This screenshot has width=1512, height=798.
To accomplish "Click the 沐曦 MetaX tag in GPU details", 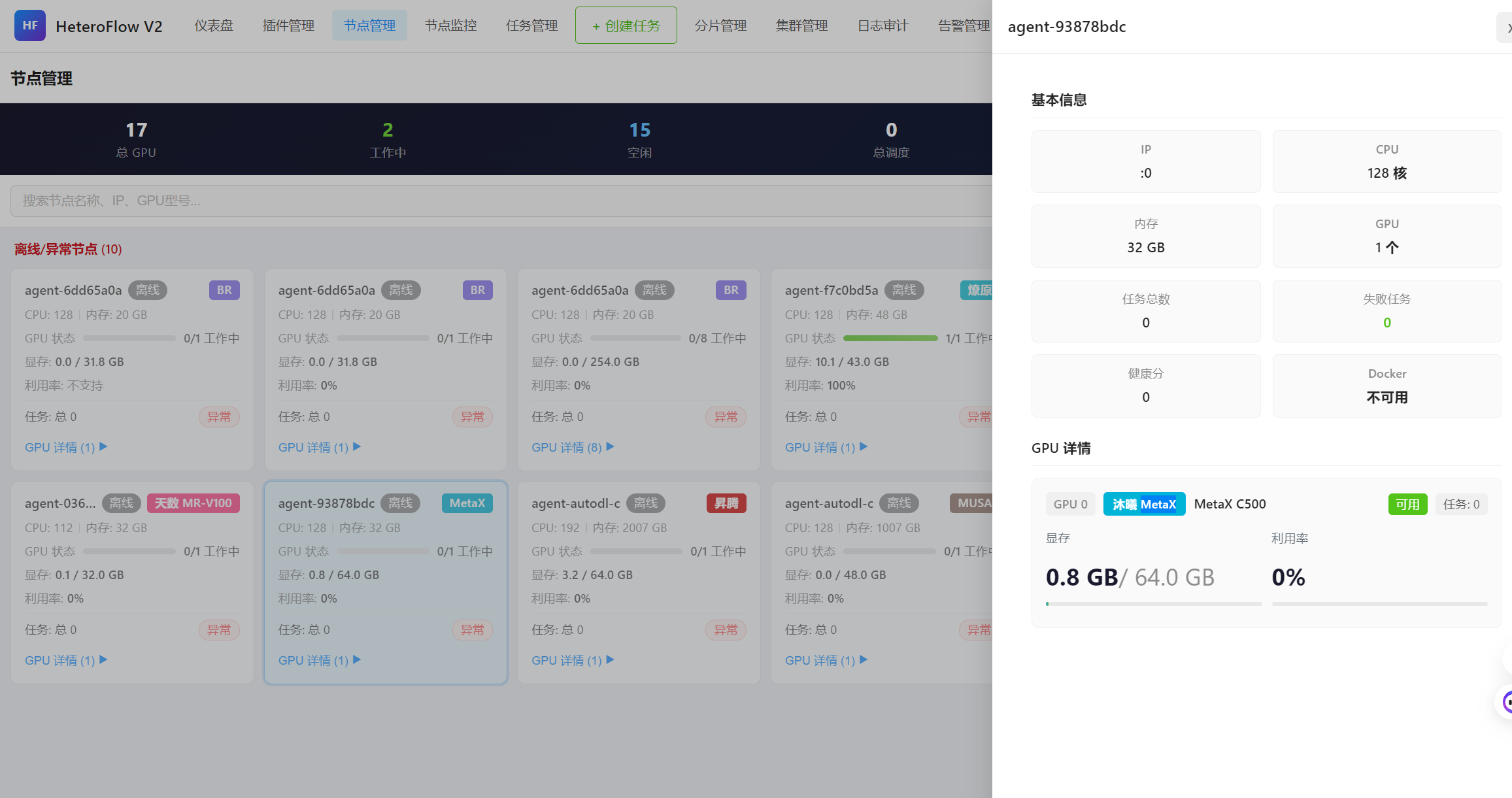I will tap(1143, 504).
